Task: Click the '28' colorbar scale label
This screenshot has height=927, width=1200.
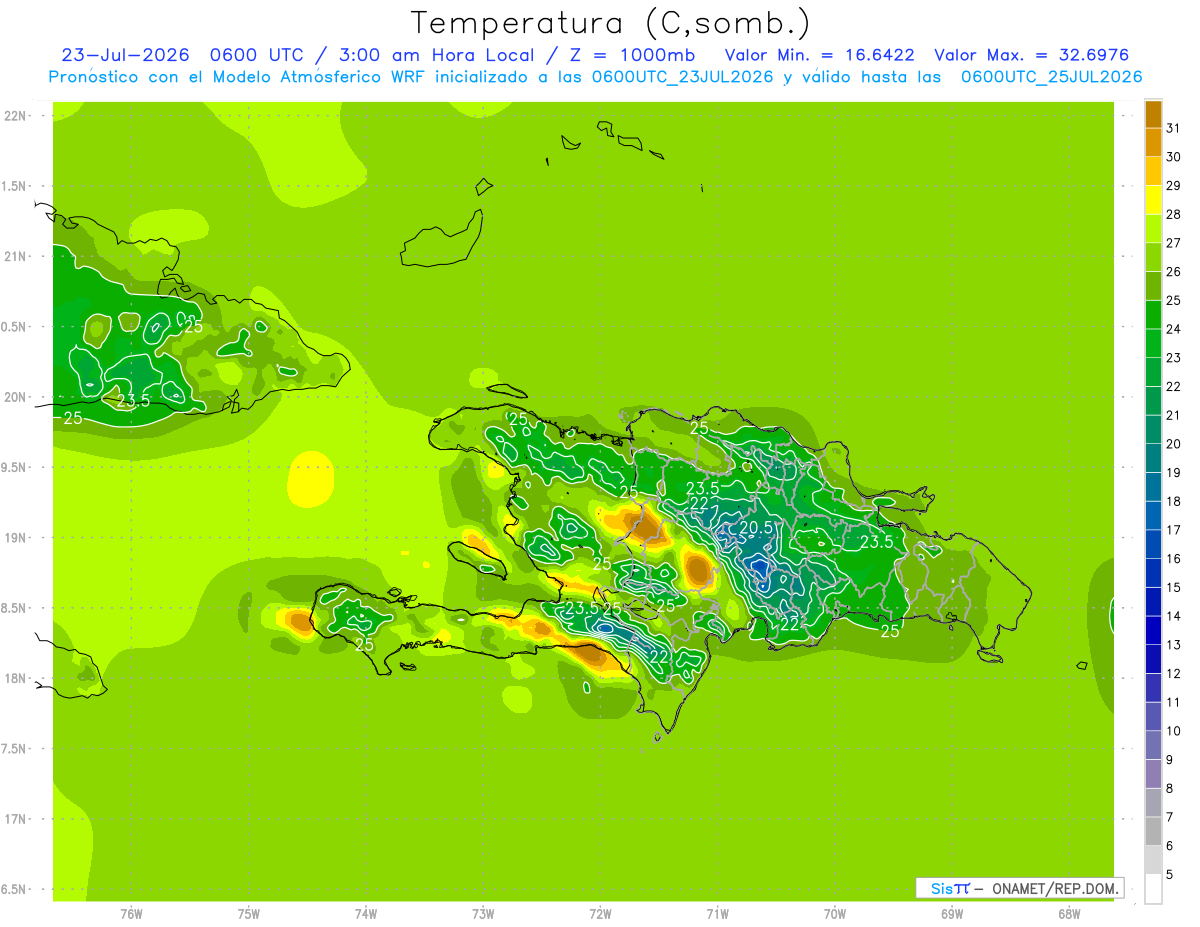Action: click(1173, 214)
